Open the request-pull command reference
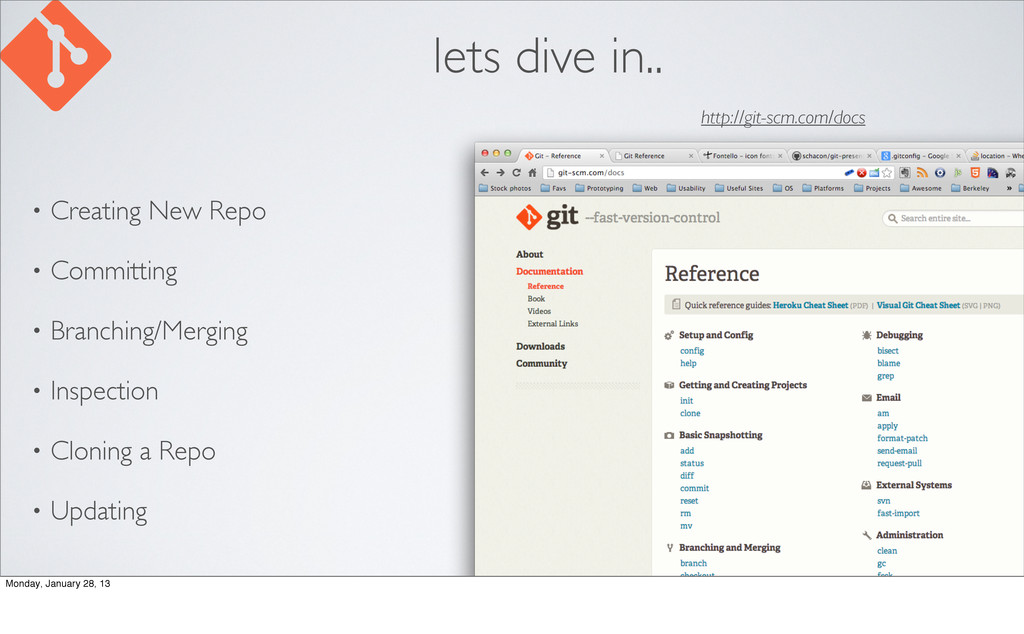Viewport: 1024px width, 634px height. click(899, 463)
